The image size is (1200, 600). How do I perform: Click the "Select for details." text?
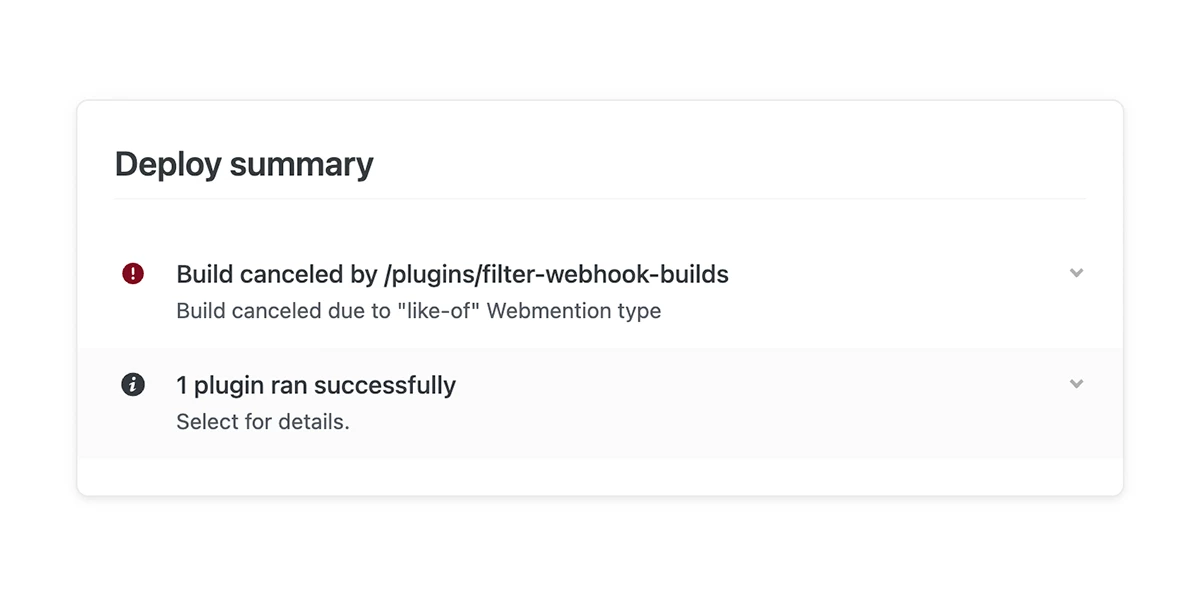263,422
